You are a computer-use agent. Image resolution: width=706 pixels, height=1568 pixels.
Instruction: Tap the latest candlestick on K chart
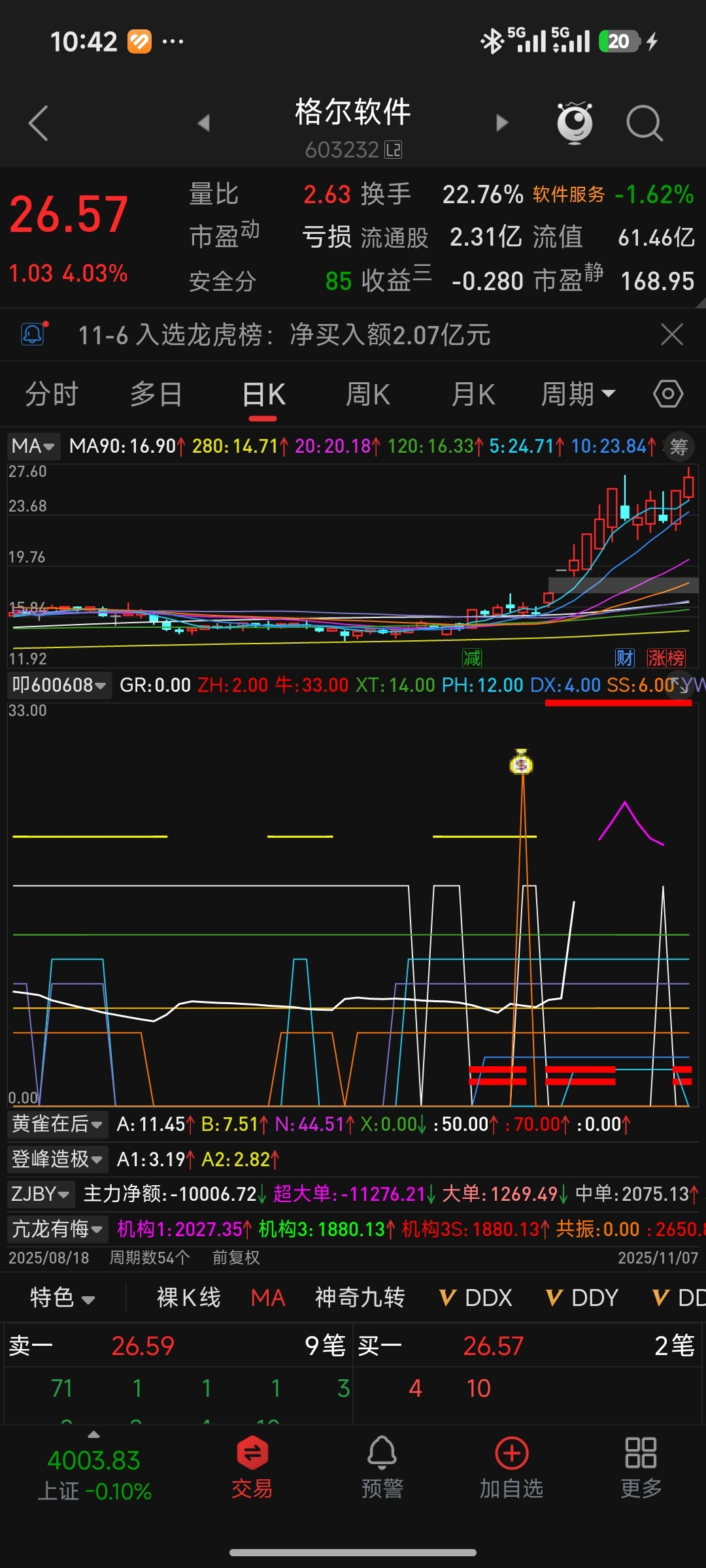pyautogui.click(x=688, y=484)
